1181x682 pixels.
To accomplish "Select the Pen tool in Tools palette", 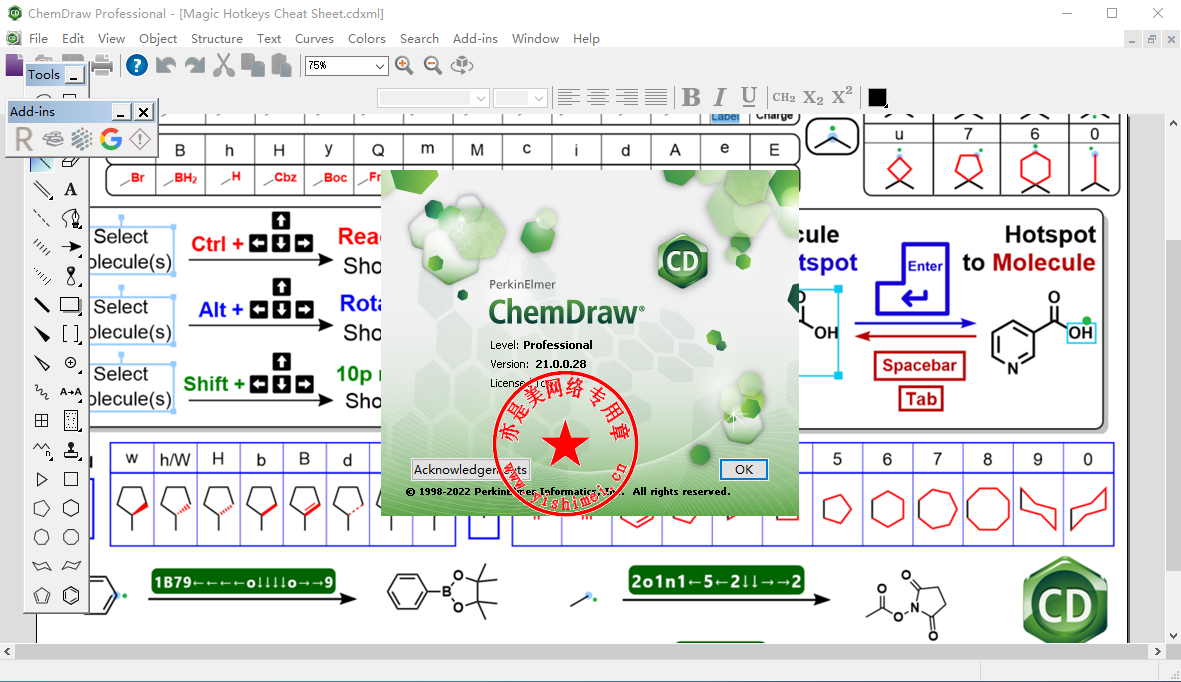I will [71, 219].
